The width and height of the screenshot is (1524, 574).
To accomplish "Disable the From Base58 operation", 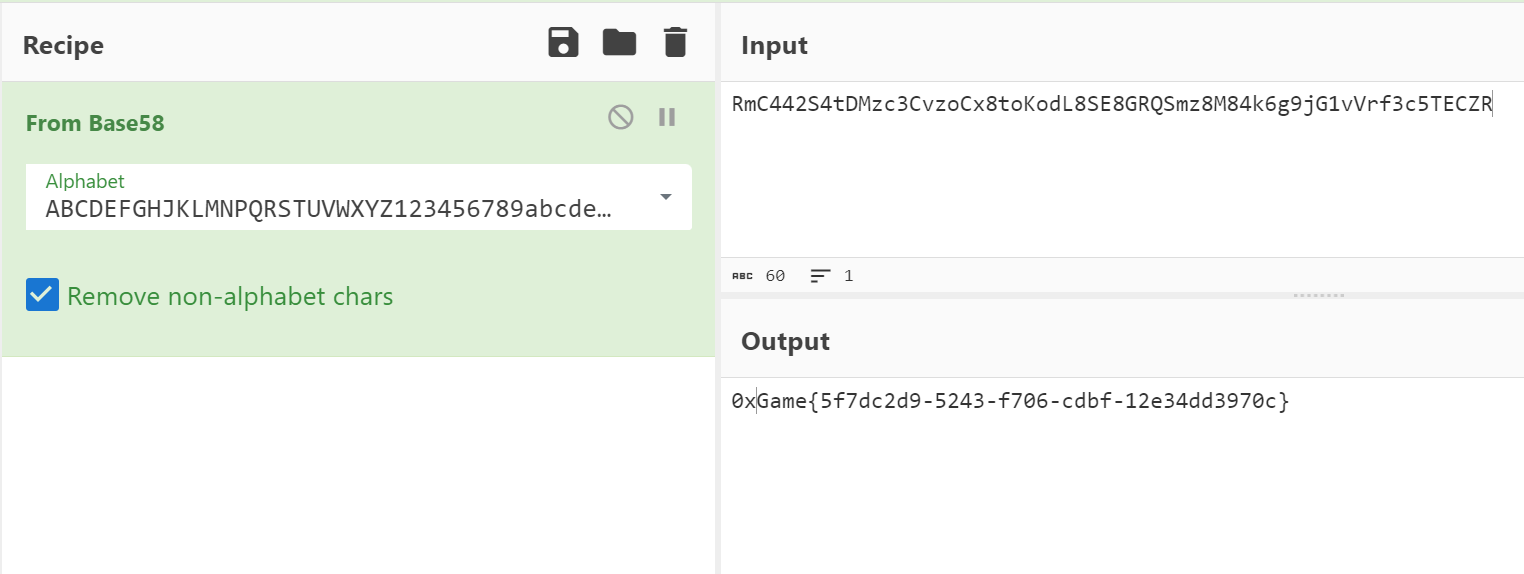I will pyautogui.click(x=621, y=117).
